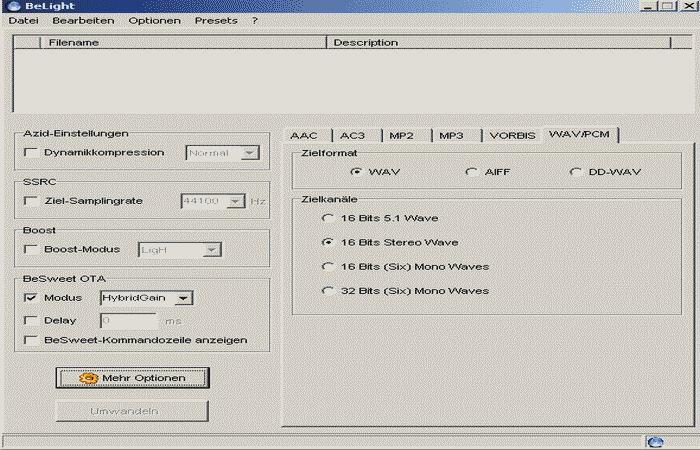Select 16 Bits 5.1 Wave channel option

[327, 217]
